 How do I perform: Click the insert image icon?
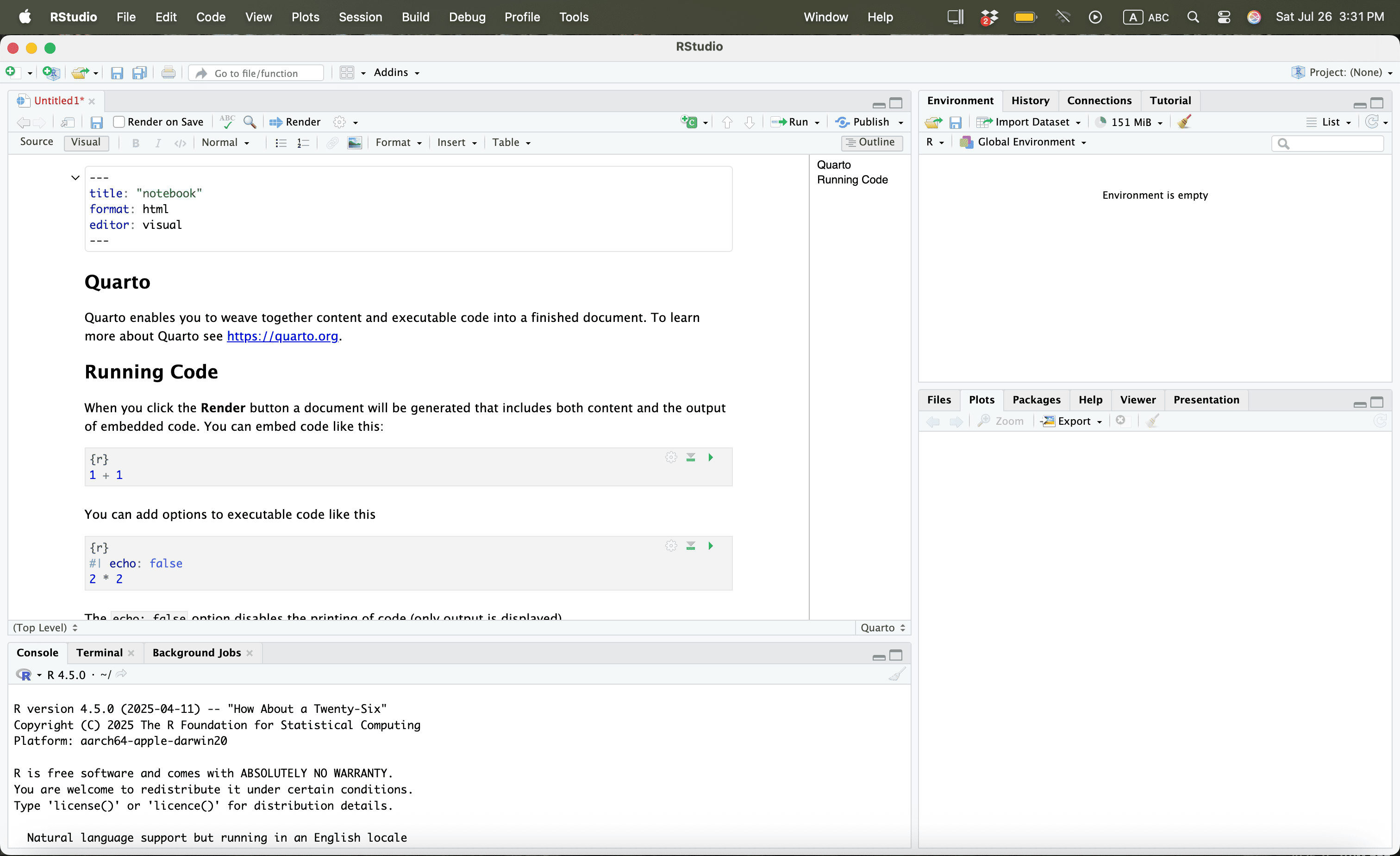355,143
